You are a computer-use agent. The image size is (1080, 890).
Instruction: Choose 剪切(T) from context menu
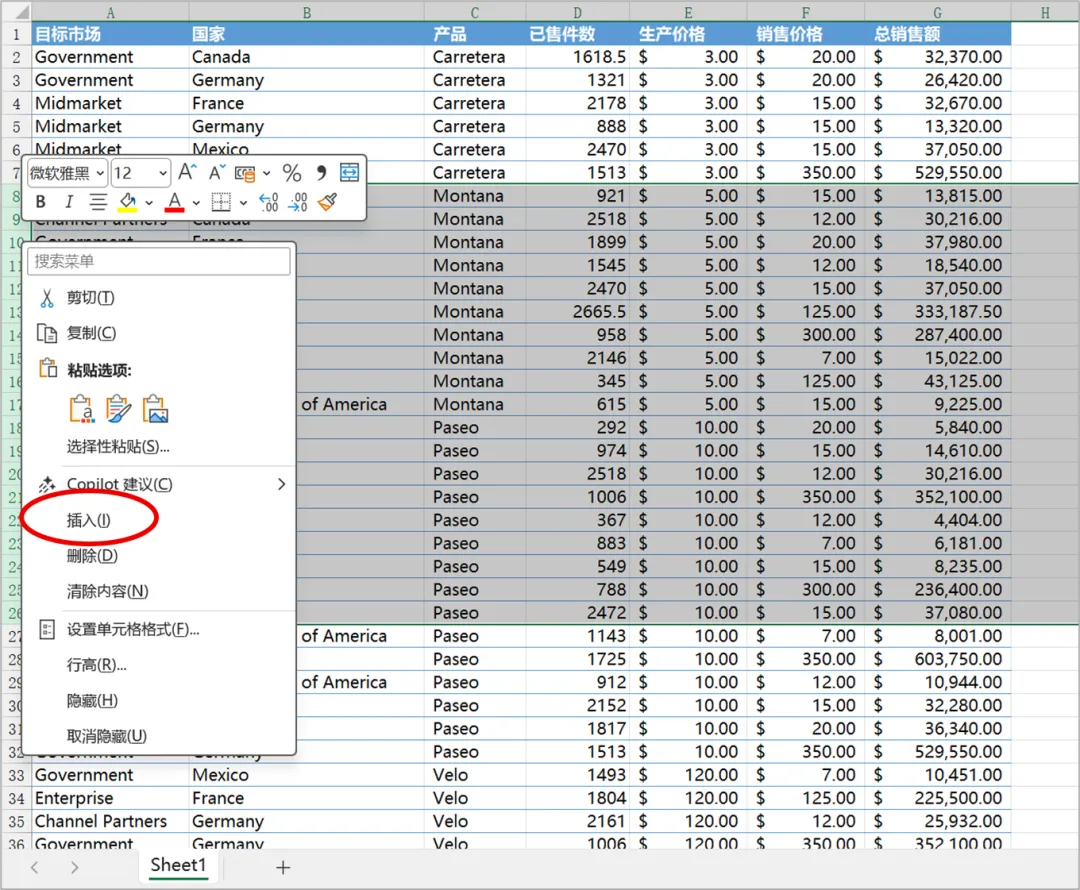coord(158,298)
